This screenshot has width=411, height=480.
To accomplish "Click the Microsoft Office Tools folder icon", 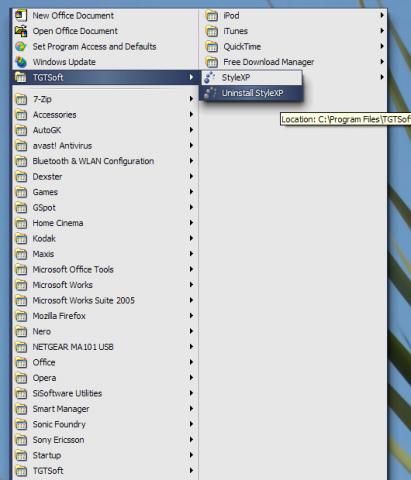I will click(21, 269).
